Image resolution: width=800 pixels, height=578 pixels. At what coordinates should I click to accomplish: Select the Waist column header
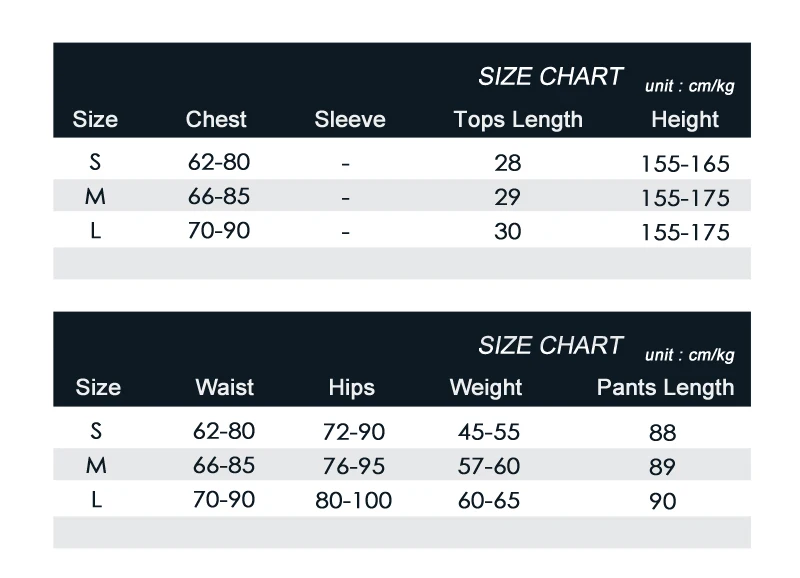(224, 387)
